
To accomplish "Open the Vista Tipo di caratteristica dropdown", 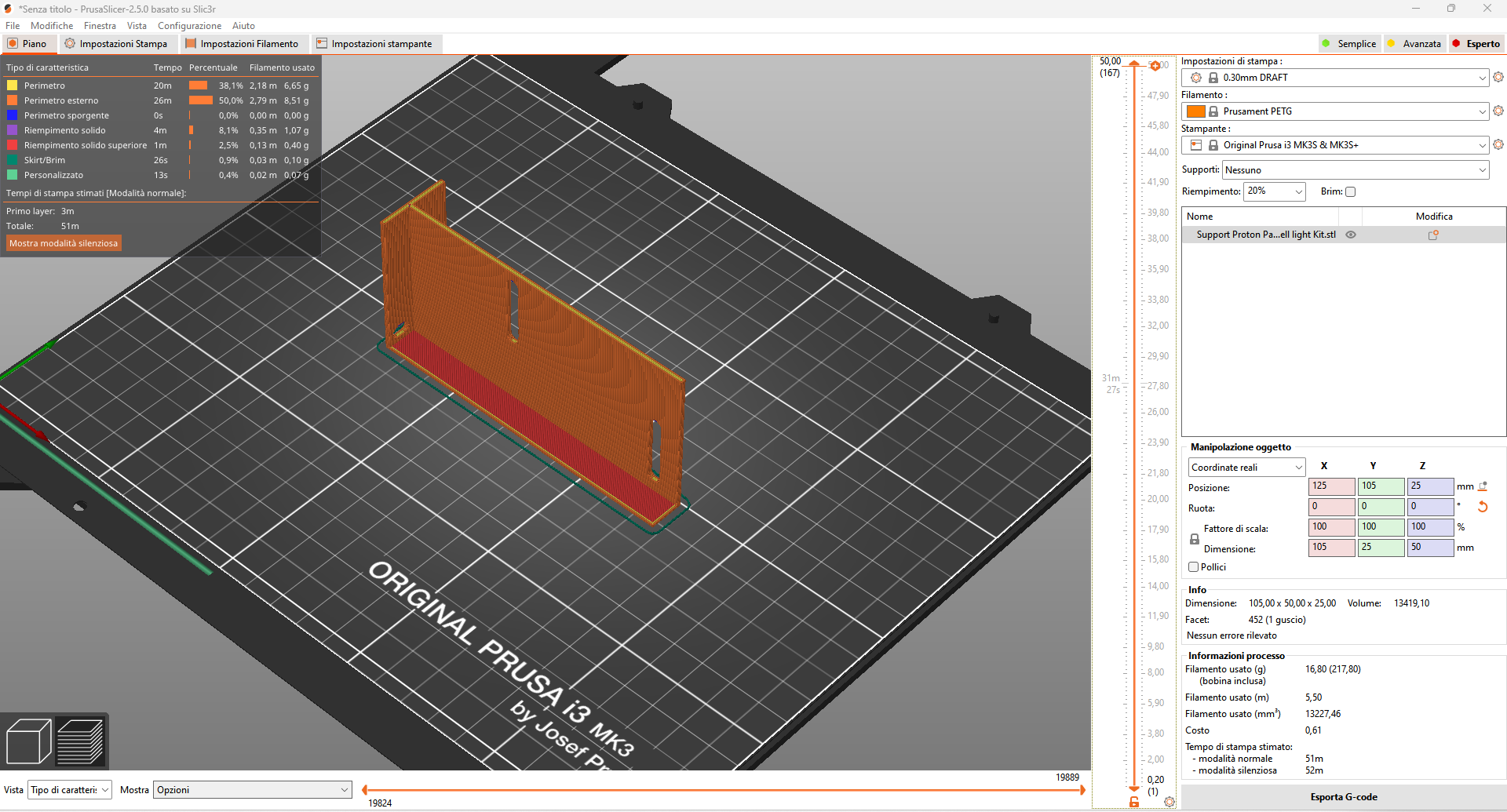I will (x=70, y=790).
